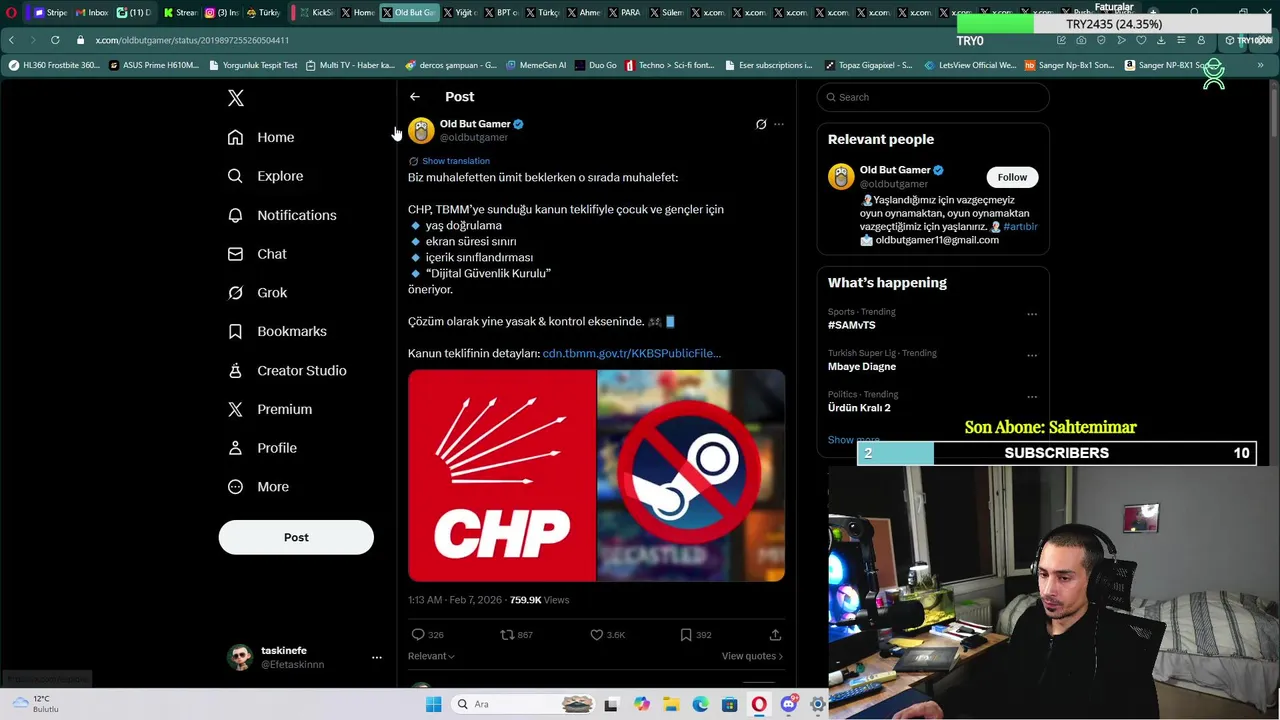Click the browser back arrow
Image resolution: width=1280 pixels, height=720 pixels.
click(11, 40)
